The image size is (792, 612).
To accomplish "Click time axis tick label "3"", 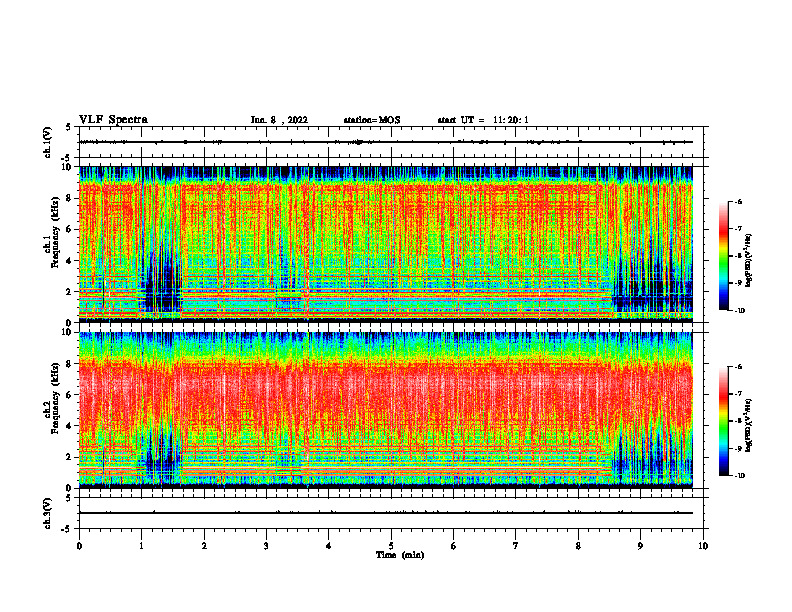I will click(x=266, y=546).
